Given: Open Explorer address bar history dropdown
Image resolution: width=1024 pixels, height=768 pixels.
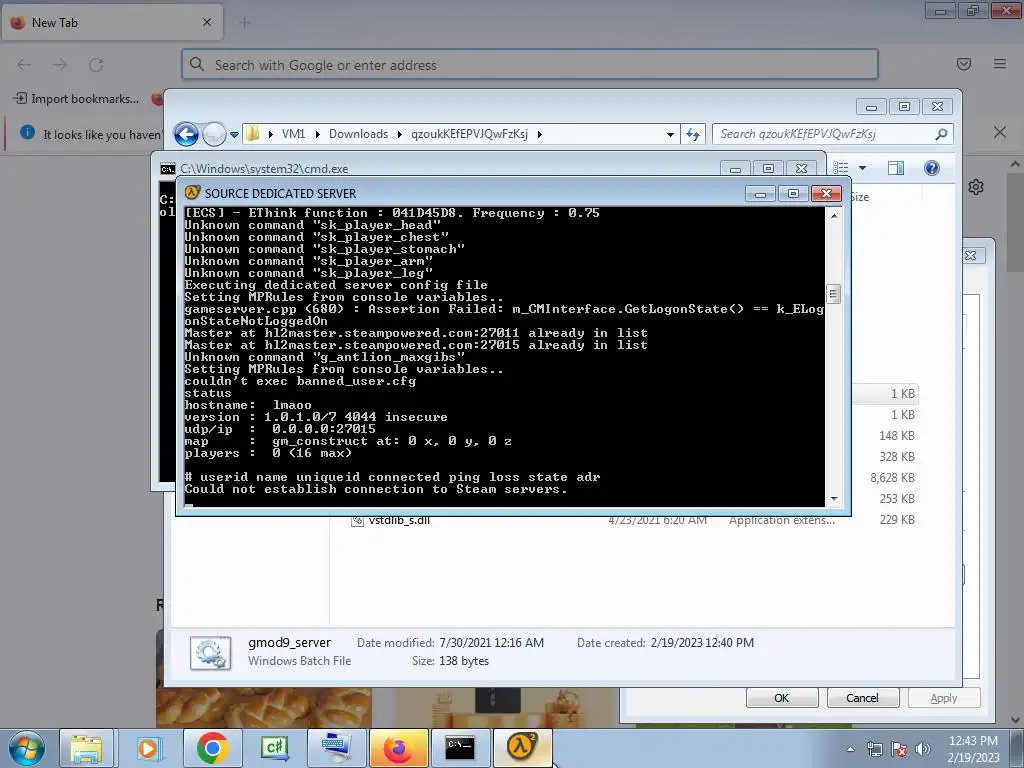Looking at the screenshot, I should click(670, 135).
